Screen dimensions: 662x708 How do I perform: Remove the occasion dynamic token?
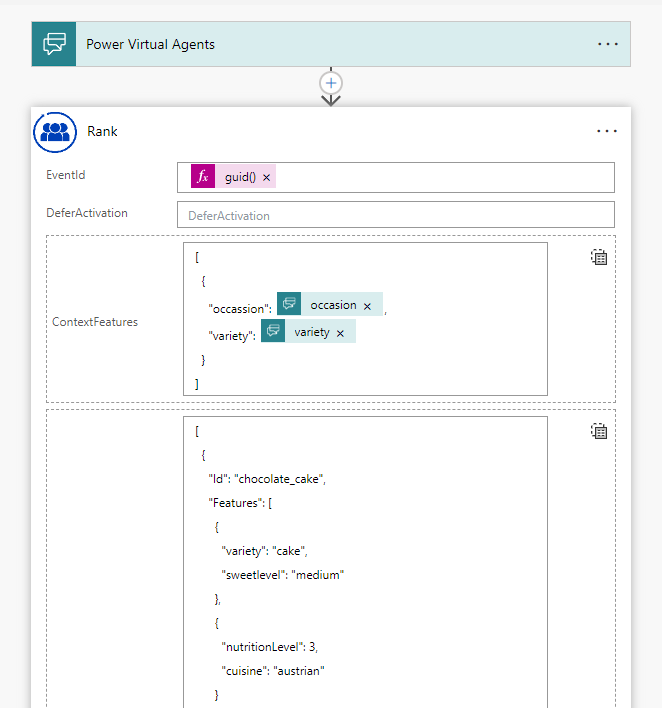[367, 306]
